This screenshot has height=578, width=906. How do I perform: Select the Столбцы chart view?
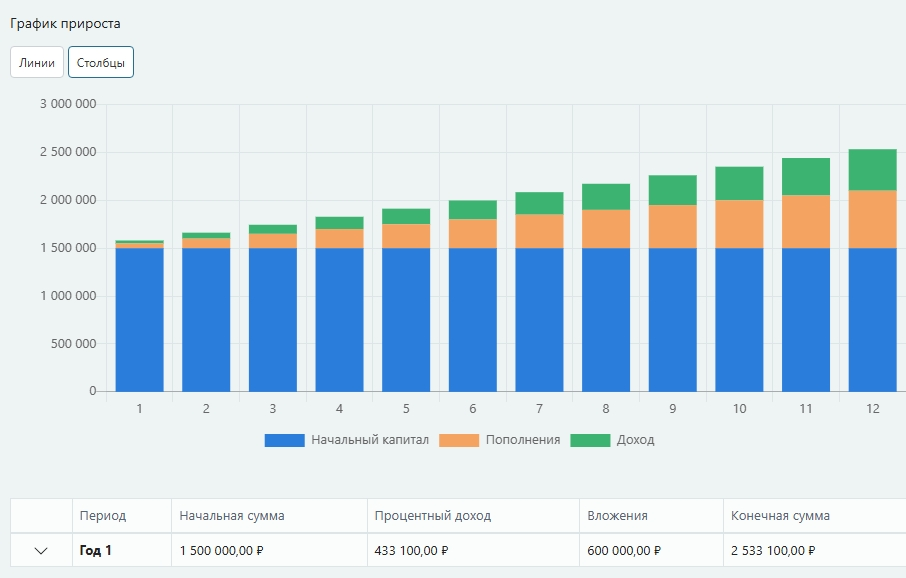[x=101, y=62]
